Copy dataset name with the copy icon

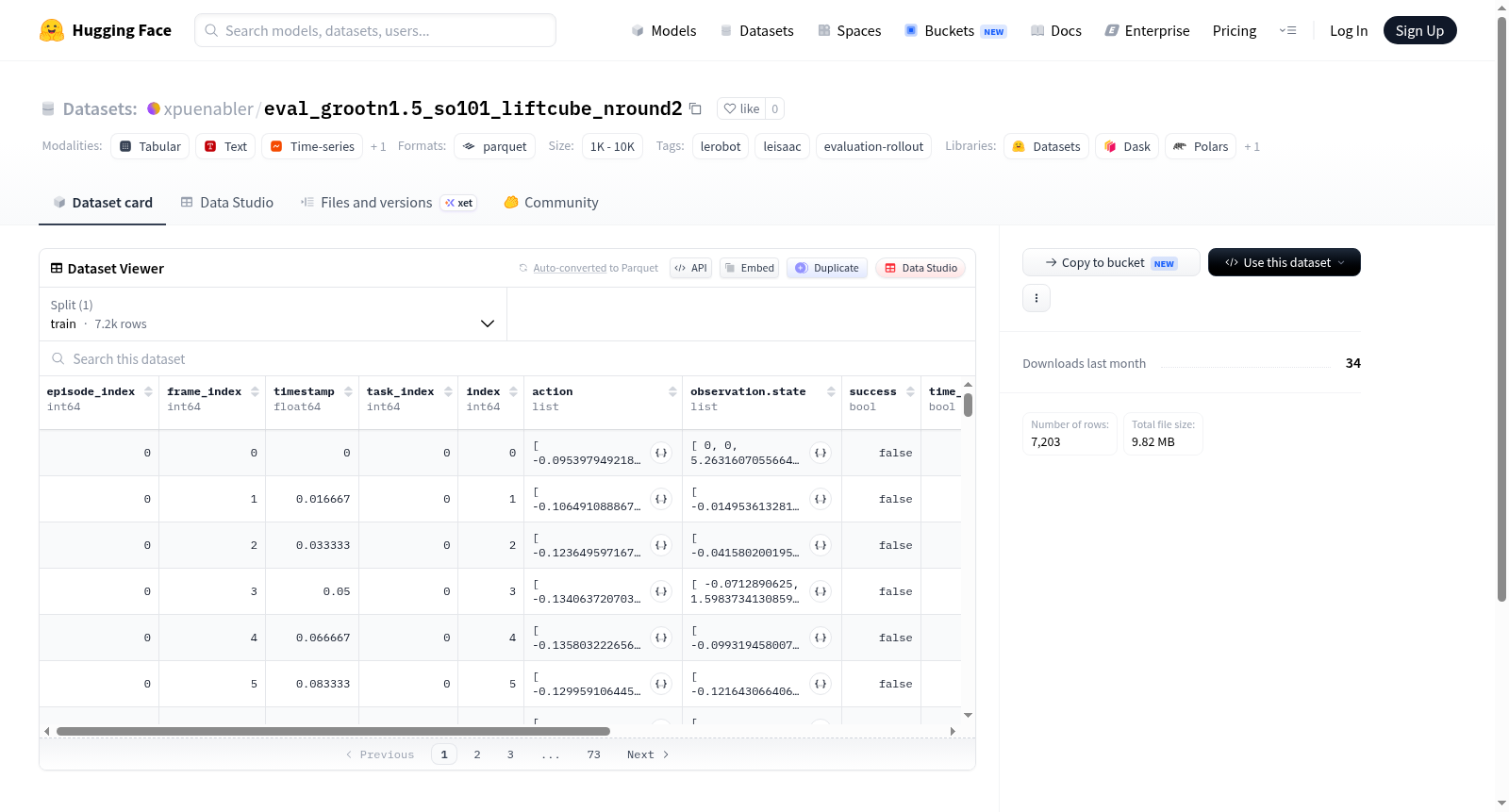[x=695, y=108]
